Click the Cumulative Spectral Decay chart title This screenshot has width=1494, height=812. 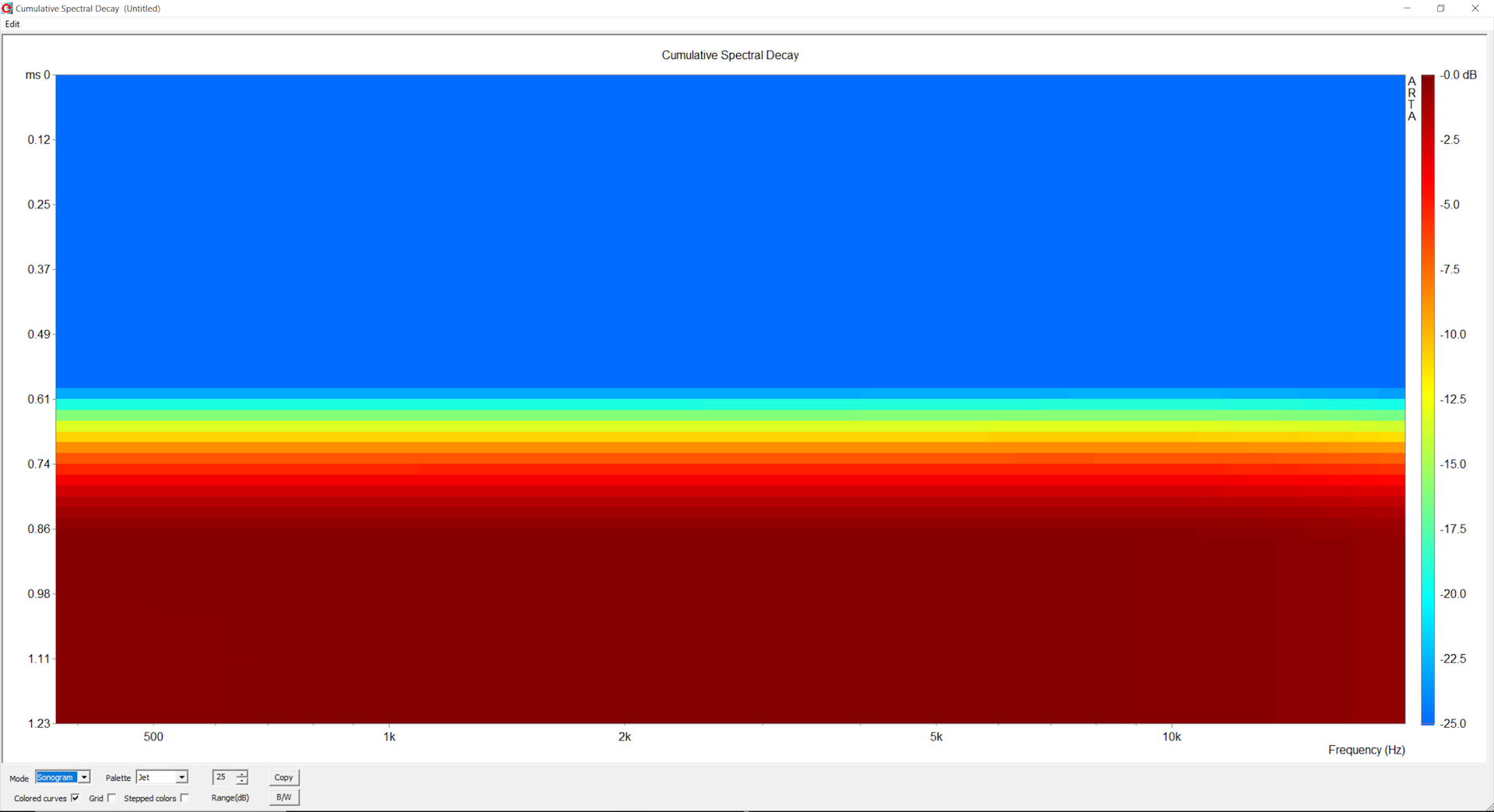pos(730,55)
